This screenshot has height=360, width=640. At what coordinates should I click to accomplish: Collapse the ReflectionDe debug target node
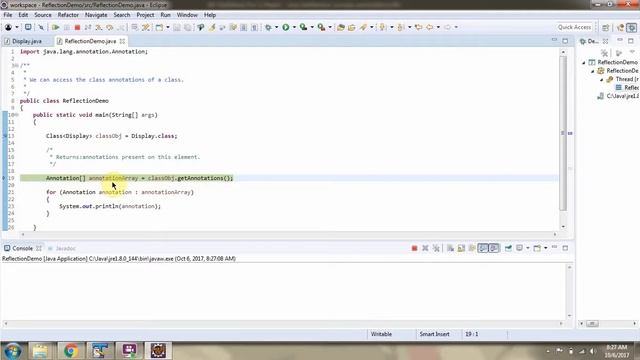pyautogui.click(x=593, y=71)
